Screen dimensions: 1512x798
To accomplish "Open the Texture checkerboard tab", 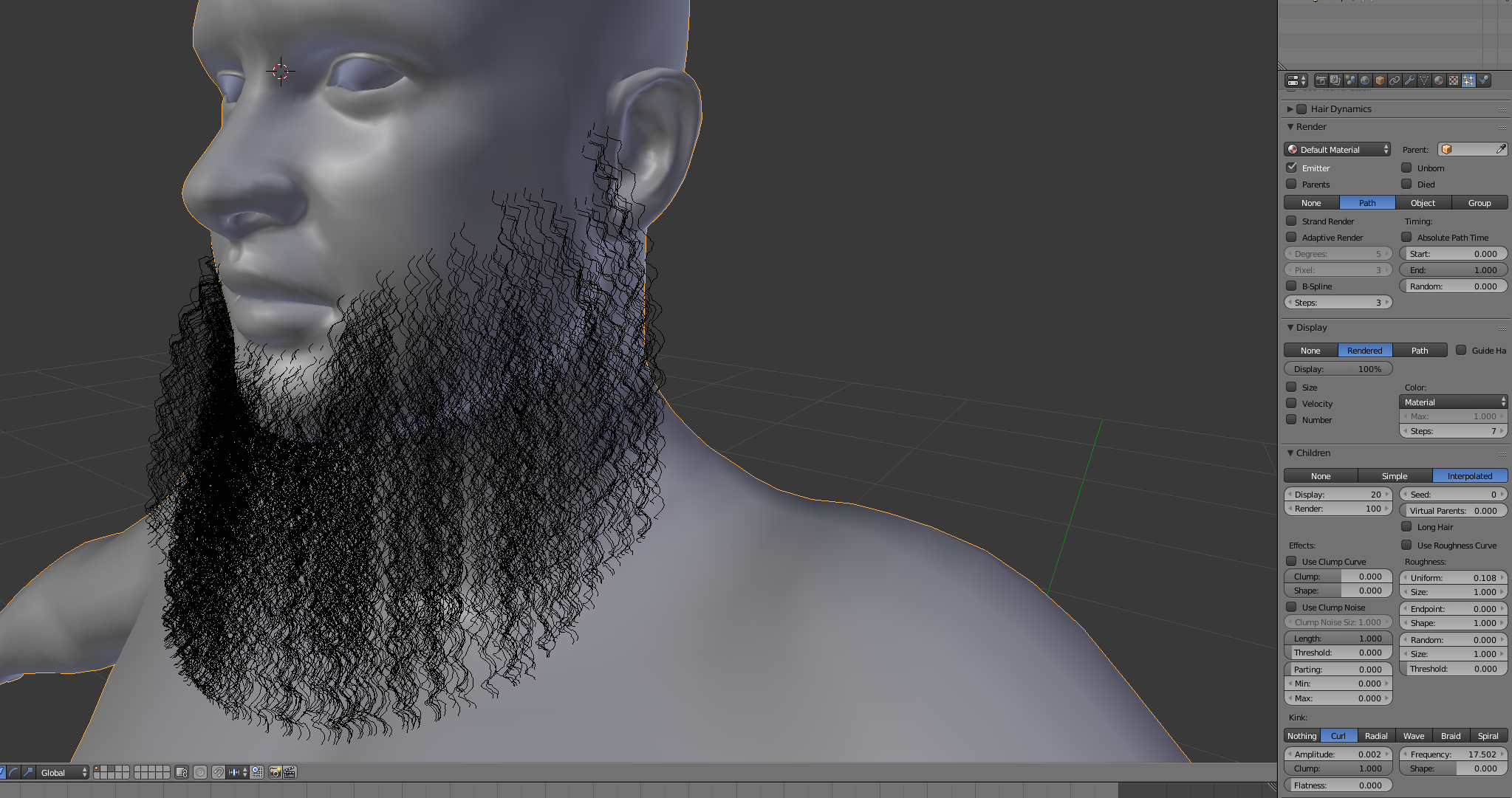I will click(x=1454, y=80).
